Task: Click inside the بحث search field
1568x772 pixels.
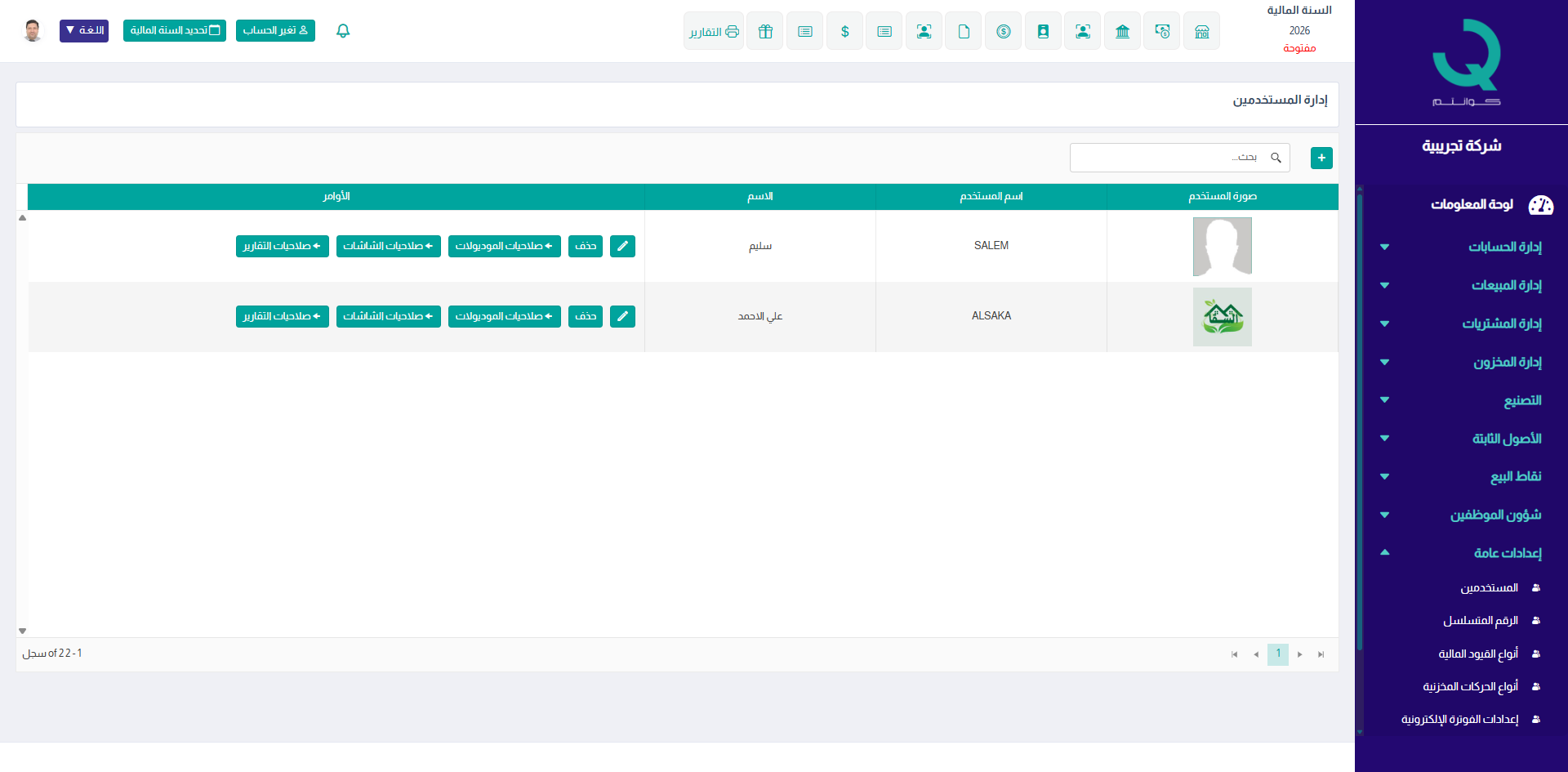Action: pyautogui.click(x=1168, y=158)
